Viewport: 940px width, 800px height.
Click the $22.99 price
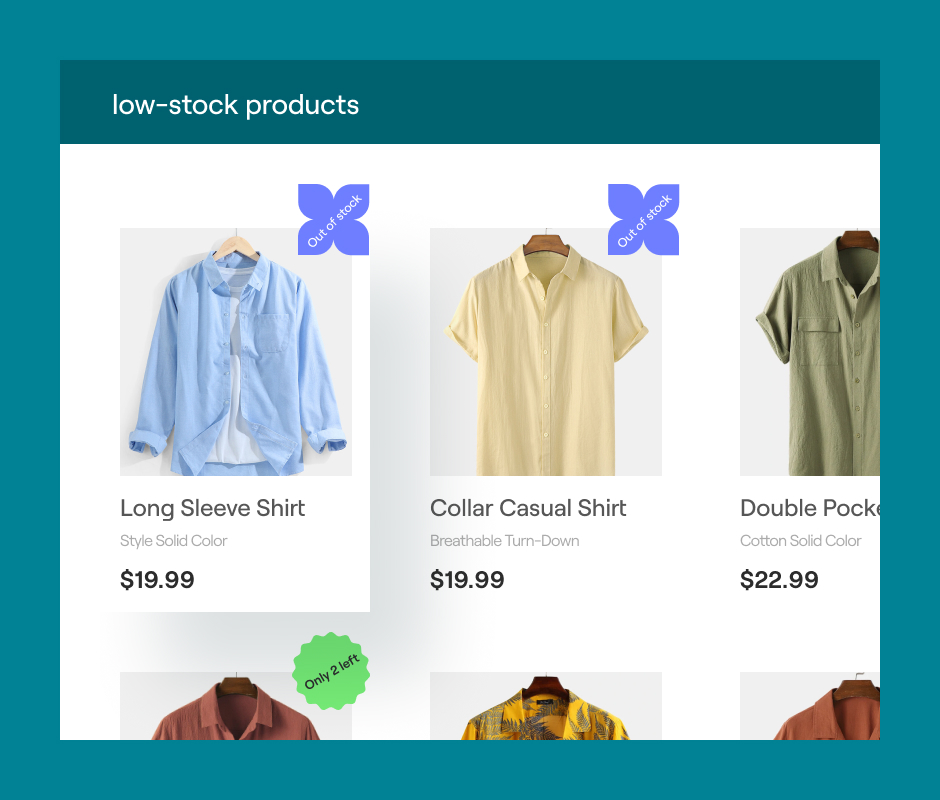[779, 579]
